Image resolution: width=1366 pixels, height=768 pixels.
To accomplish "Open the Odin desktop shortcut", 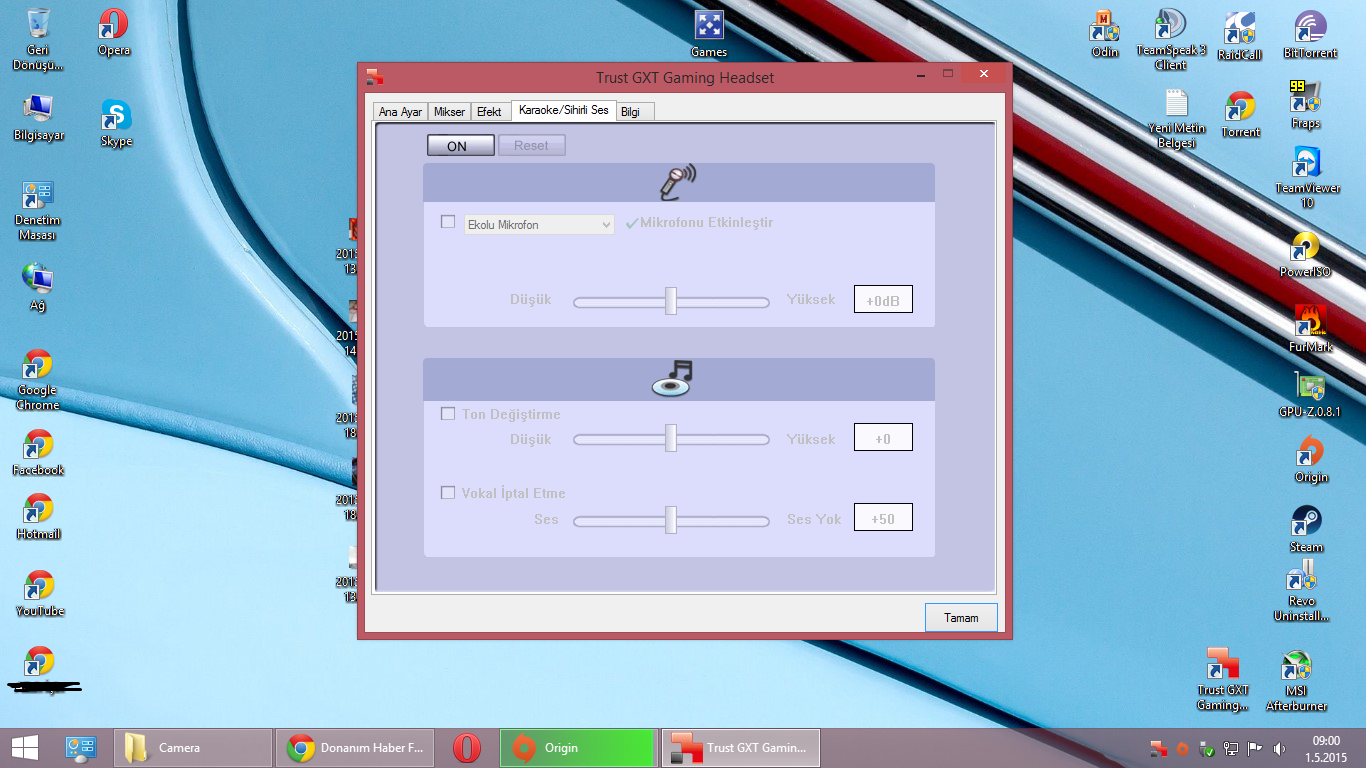I will 1104,34.
